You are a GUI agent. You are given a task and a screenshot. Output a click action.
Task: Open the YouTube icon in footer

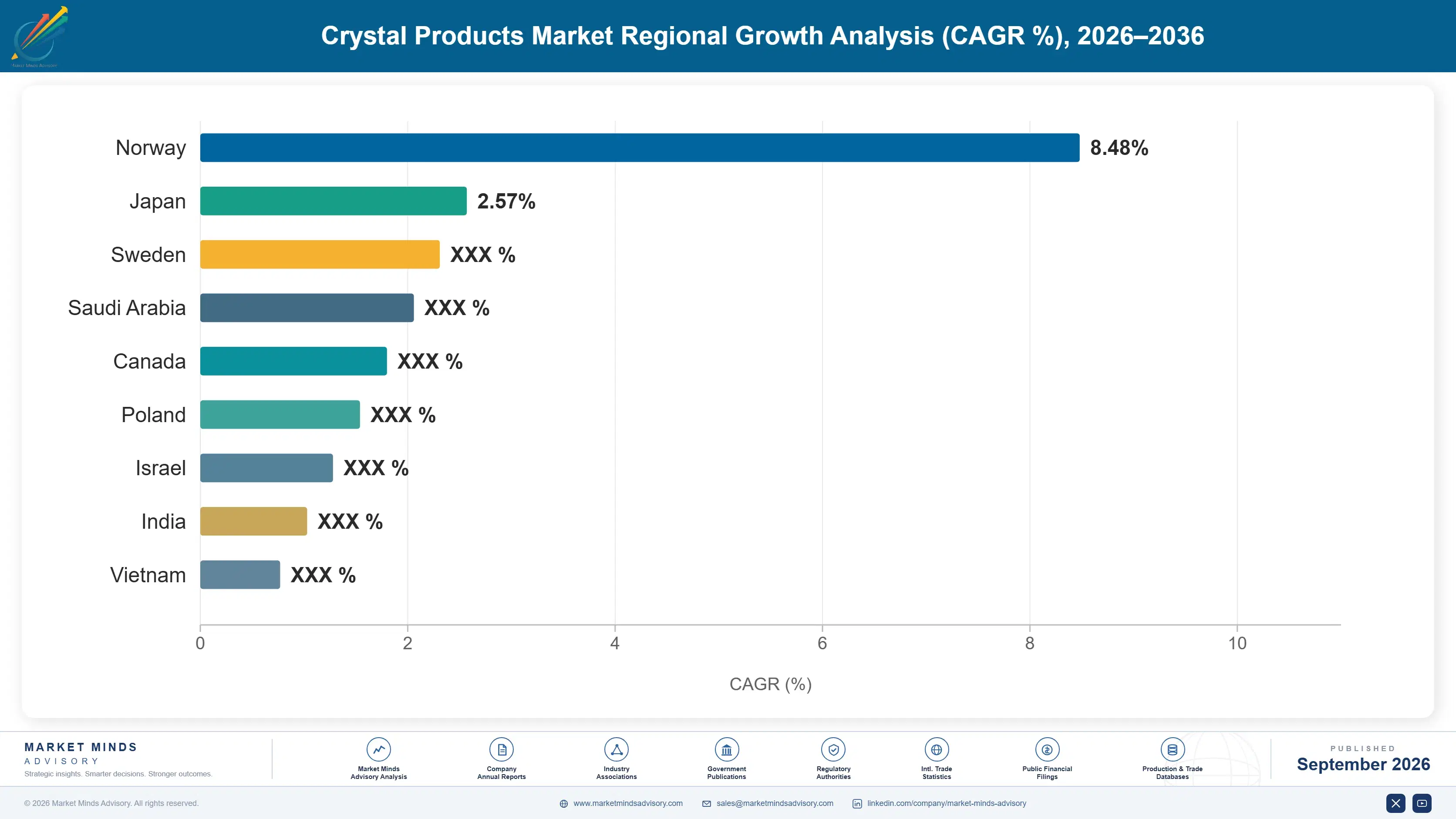click(1422, 803)
